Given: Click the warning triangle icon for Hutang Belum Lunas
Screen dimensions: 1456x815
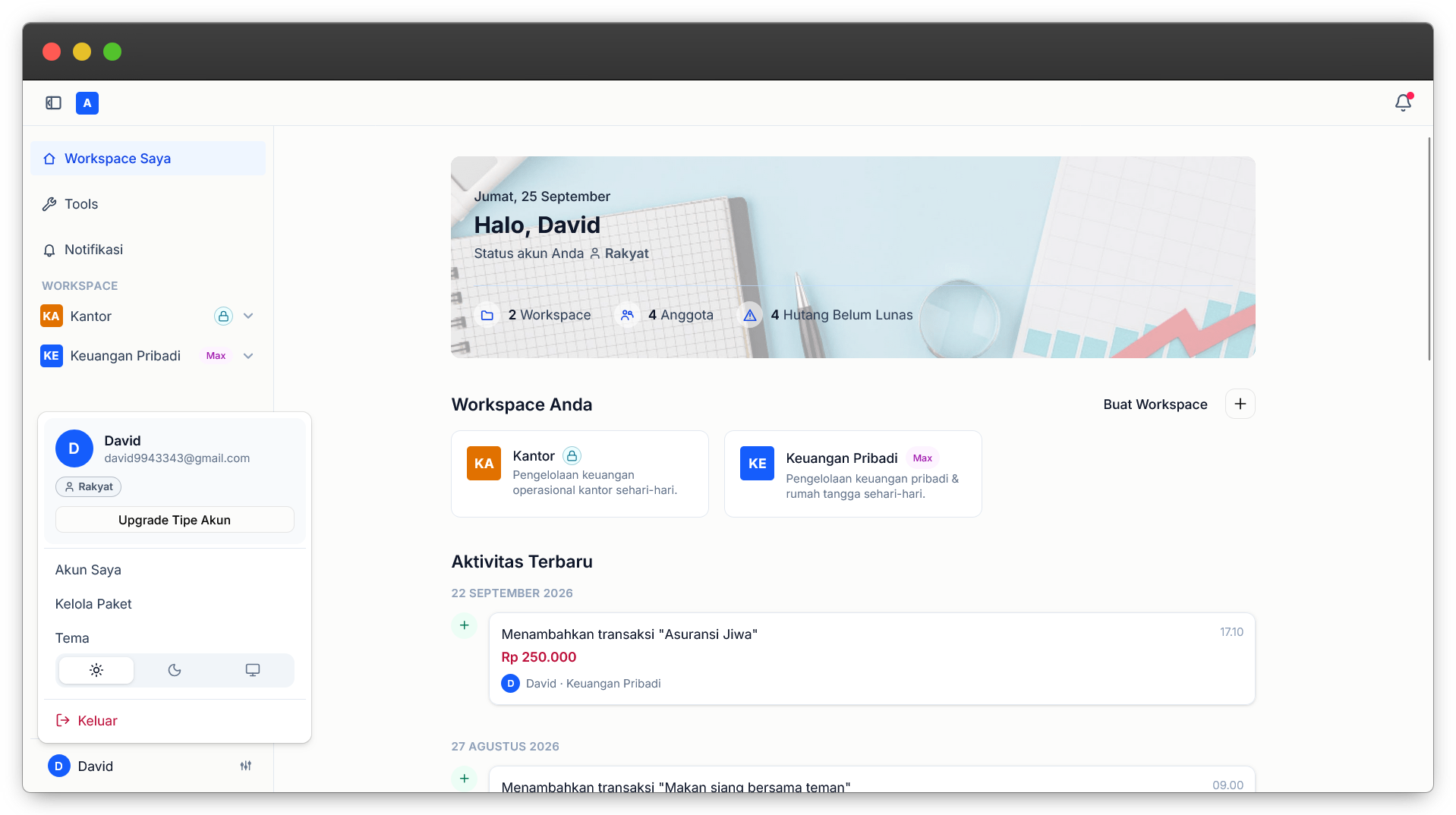Looking at the screenshot, I should click(x=750, y=315).
